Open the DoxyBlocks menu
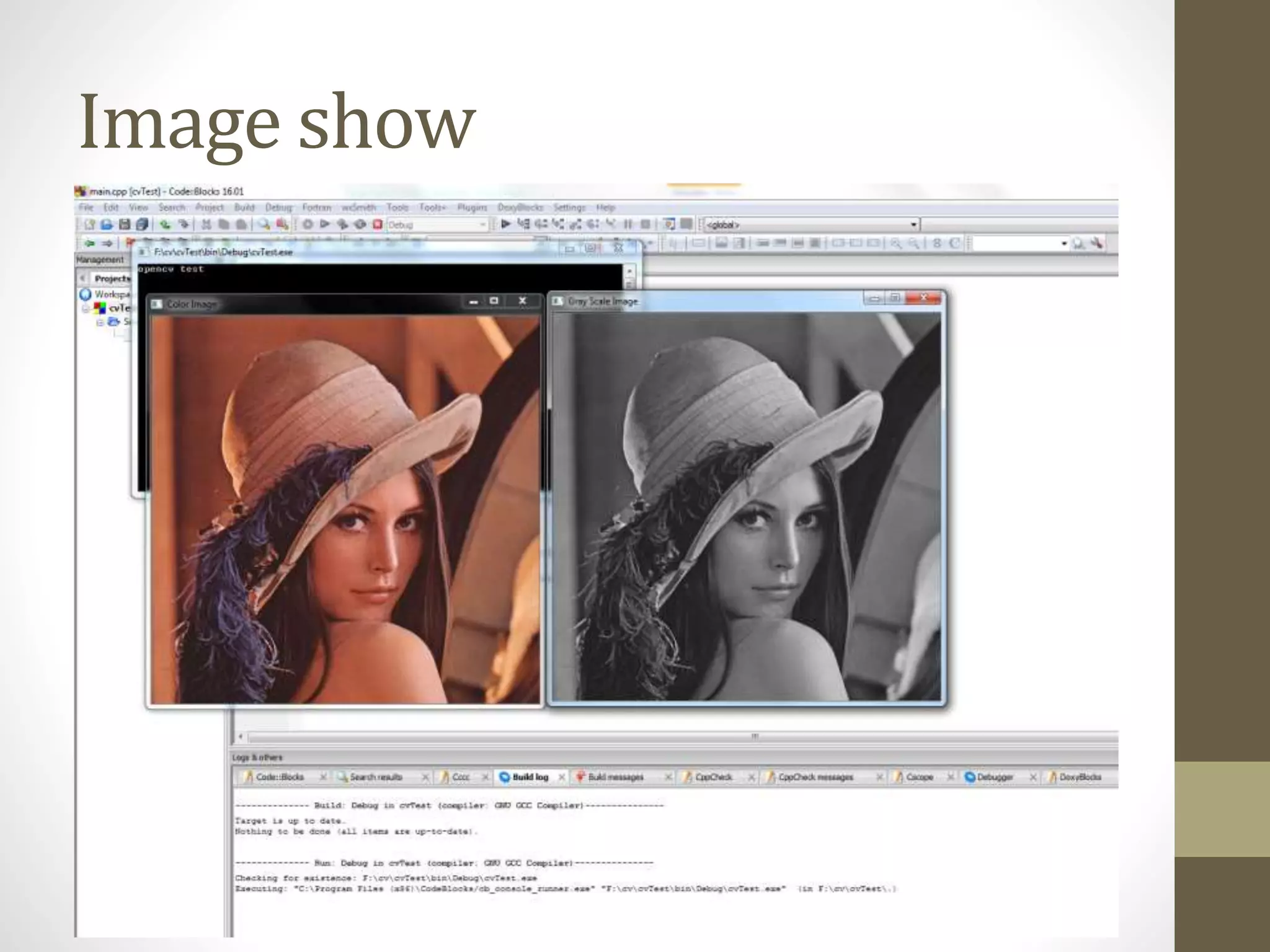 point(520,207)
